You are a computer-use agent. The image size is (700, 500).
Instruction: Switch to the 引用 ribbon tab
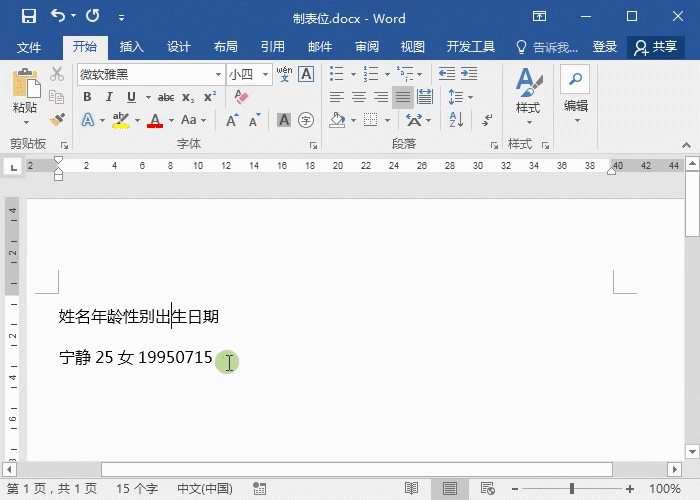coord(273,47)
